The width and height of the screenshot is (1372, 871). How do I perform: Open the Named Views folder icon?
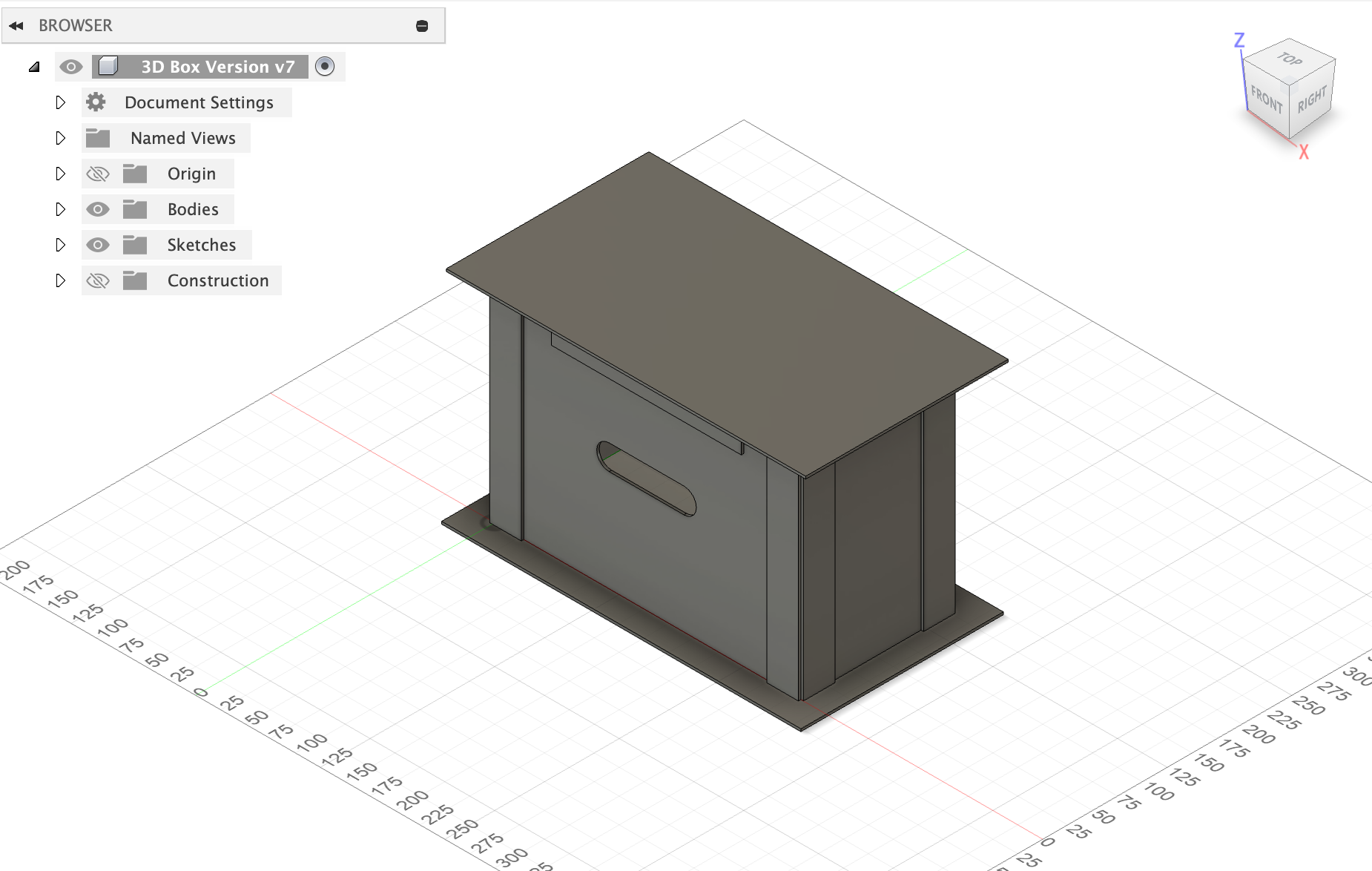tap(96, 137)
